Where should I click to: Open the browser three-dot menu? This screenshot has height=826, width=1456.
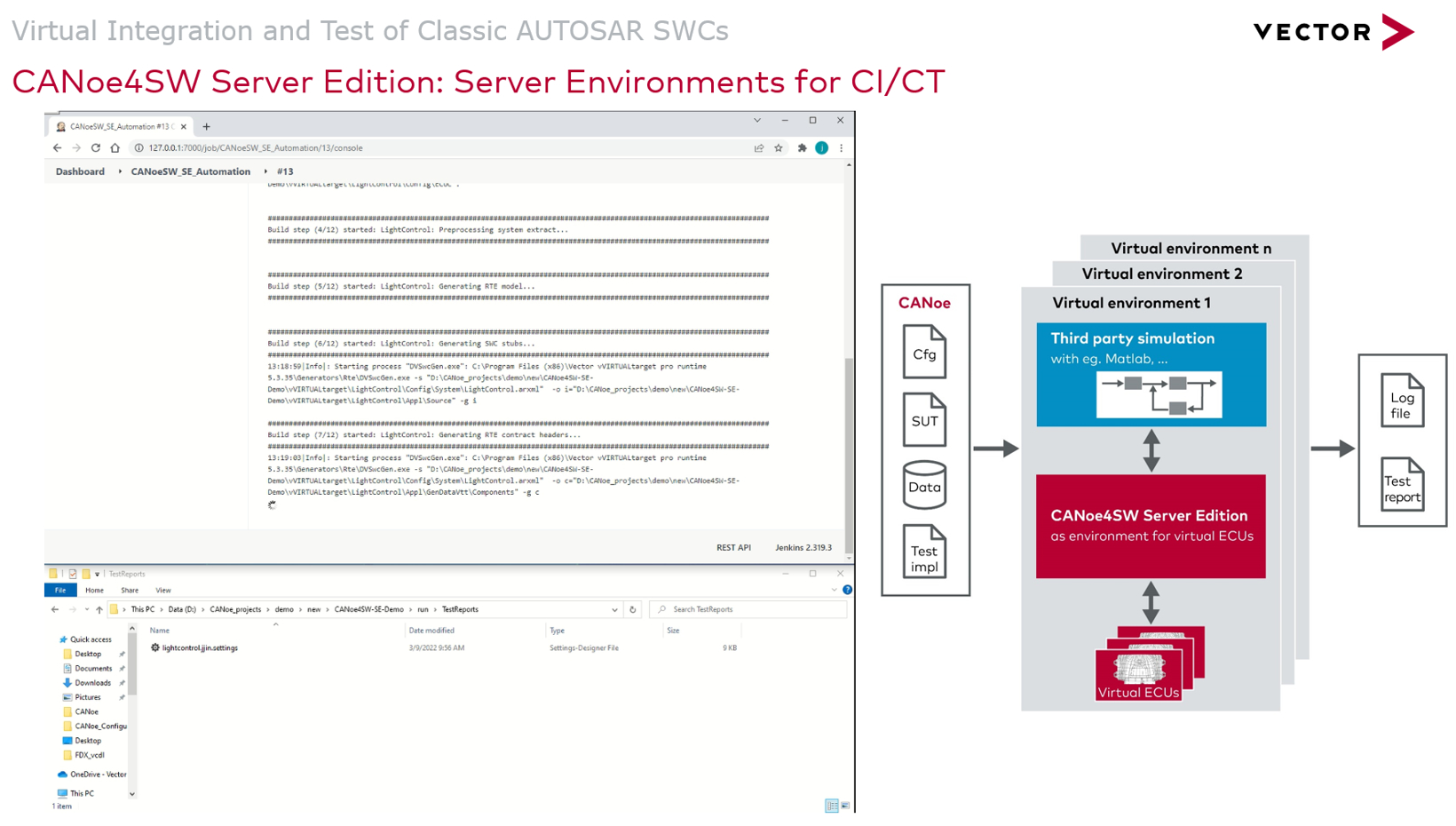coord(841,148)
